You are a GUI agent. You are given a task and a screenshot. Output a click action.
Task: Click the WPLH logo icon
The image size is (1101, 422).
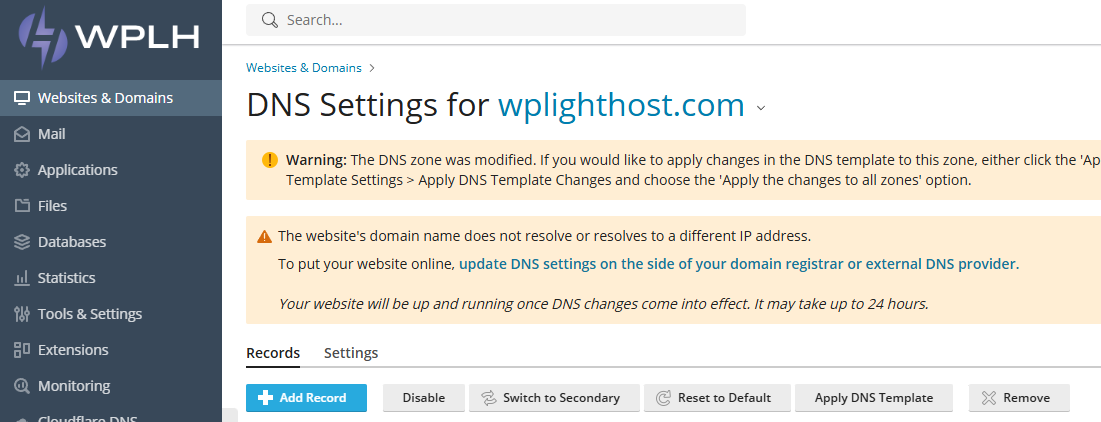point(43,37)
